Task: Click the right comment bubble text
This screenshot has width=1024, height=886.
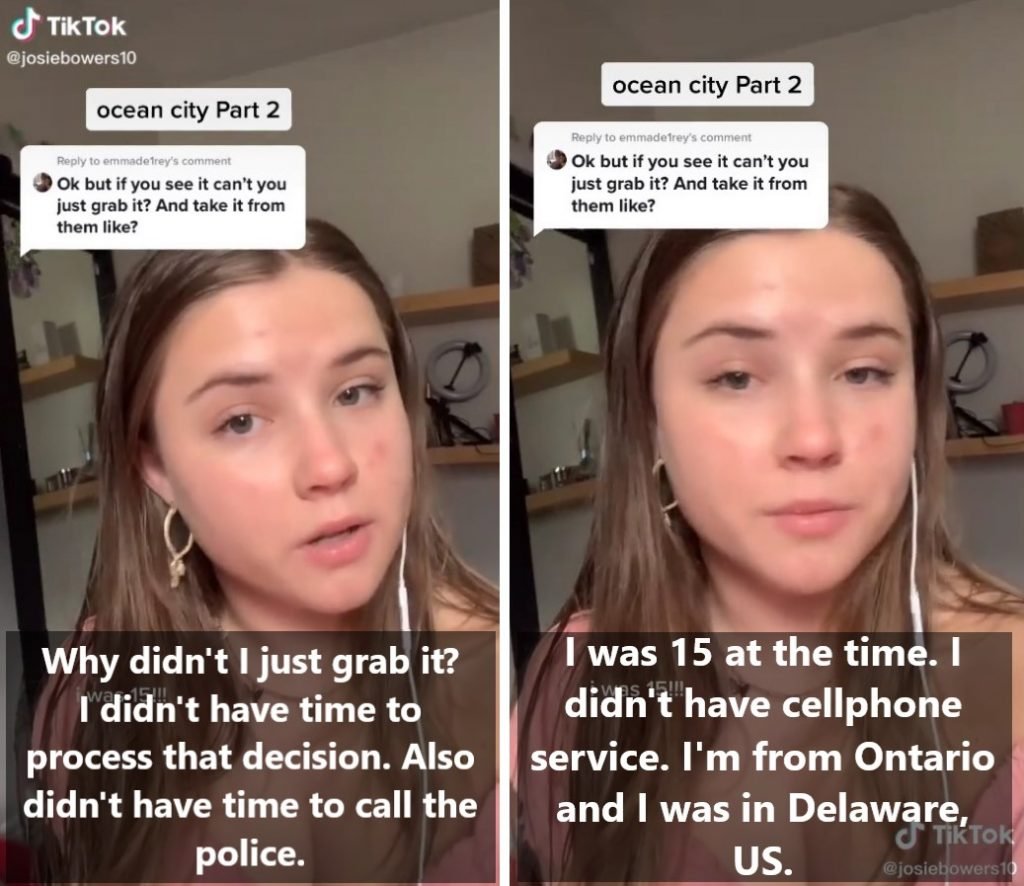Action: (x=690, y=183)
